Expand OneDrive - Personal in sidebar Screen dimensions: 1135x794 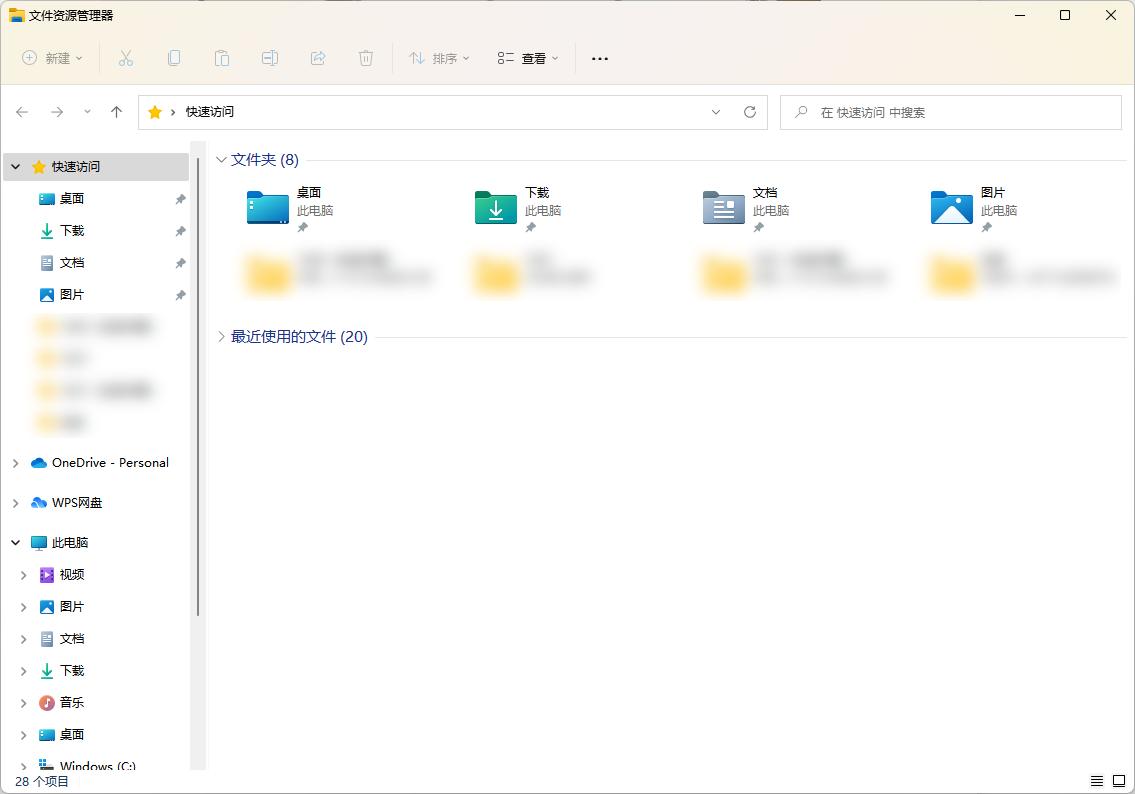tap(15, 463)
